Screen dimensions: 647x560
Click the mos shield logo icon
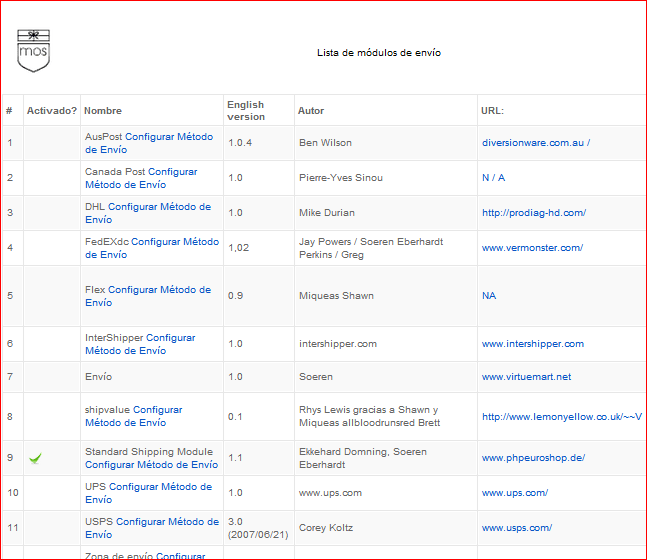(33, 51)
